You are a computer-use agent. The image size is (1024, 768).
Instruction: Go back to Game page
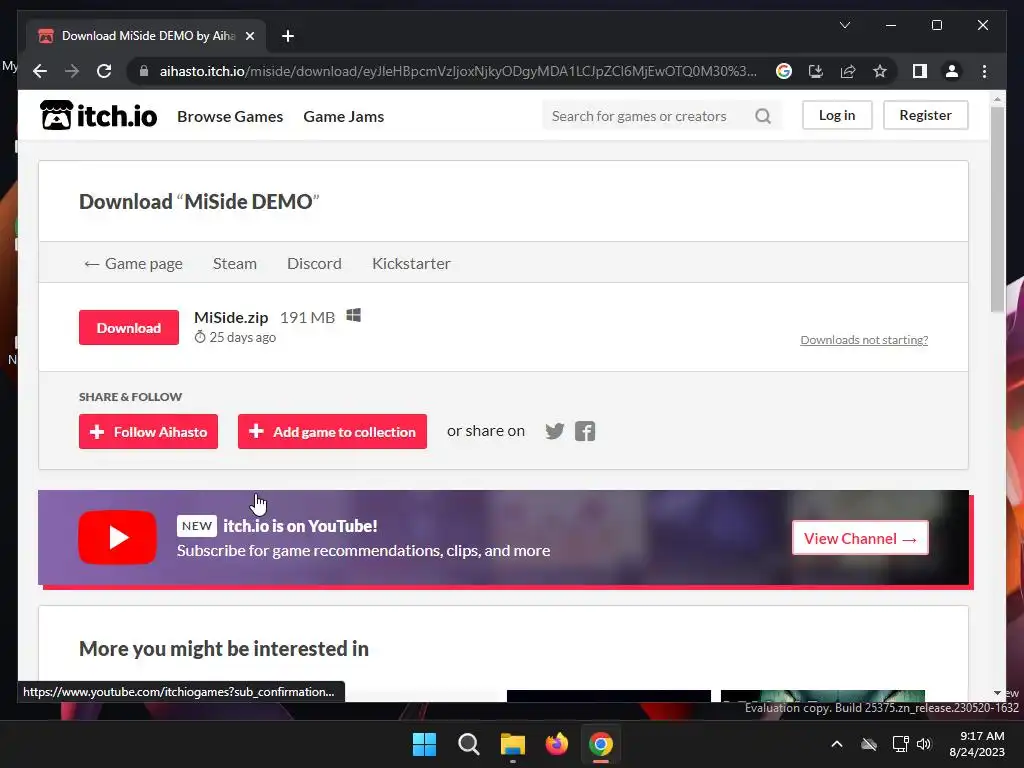tap(133, 263)
